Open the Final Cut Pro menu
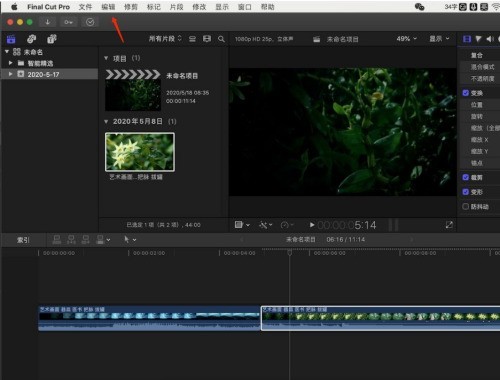This screenshot has width=500, height=380. click(48, 7)
